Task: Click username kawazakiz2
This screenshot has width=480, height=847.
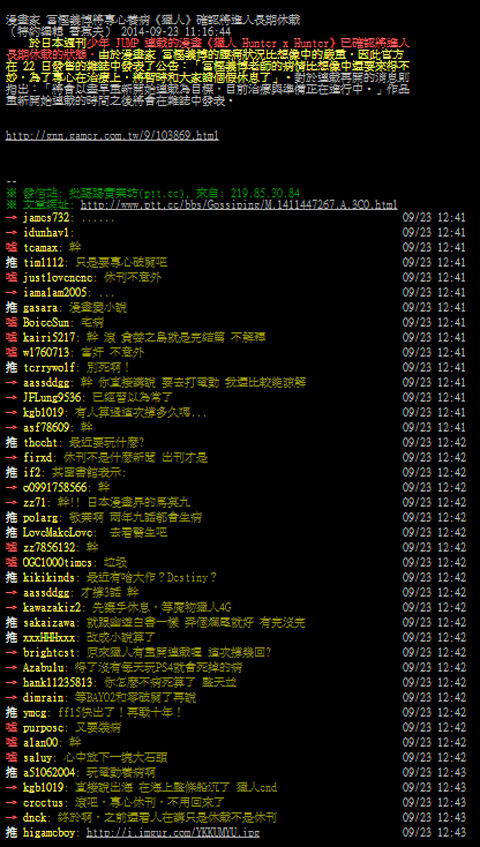Action: click(x=53, y=608)
